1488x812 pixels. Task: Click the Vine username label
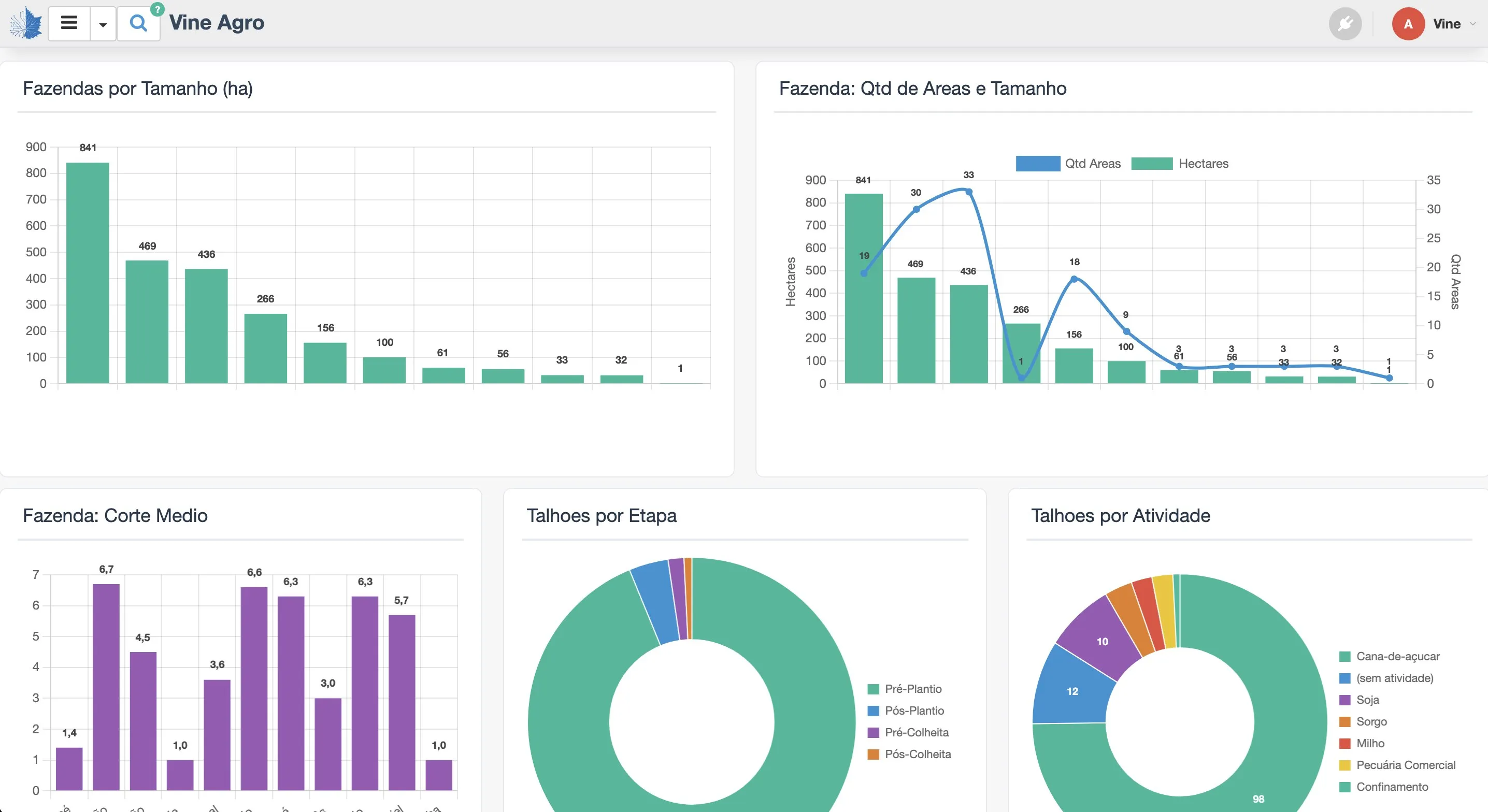pos(1447,24)
